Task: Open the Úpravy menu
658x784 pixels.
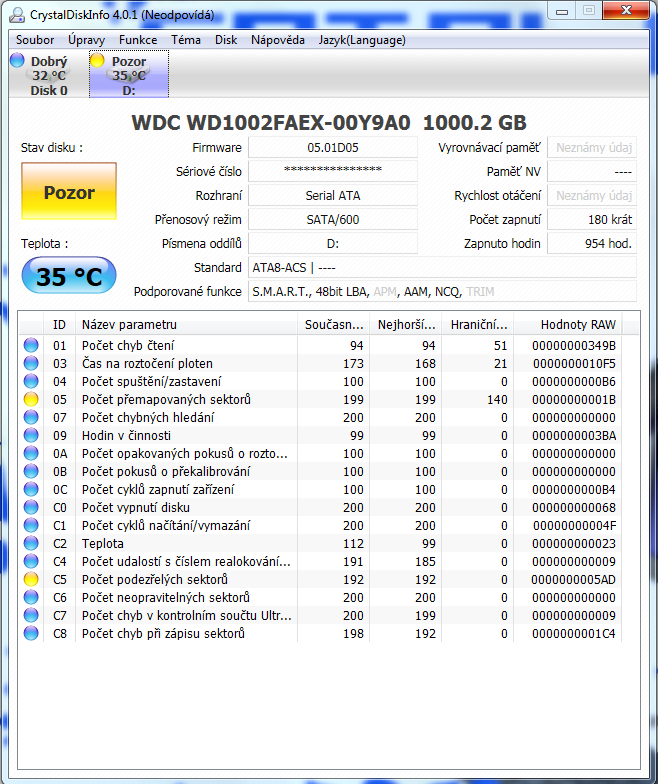Action: point(86,40)
